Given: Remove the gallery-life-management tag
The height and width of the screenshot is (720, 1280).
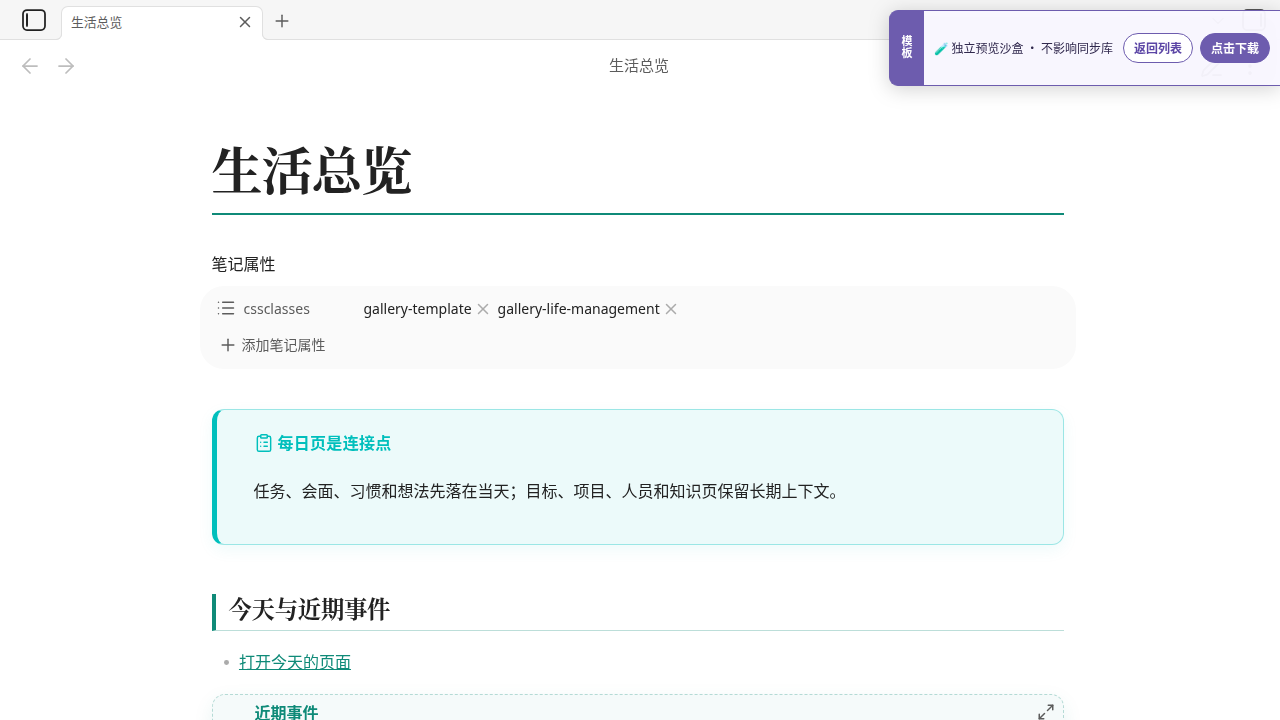Looking at the screenshot, I should pyautogui.click(x=671, y=309).
